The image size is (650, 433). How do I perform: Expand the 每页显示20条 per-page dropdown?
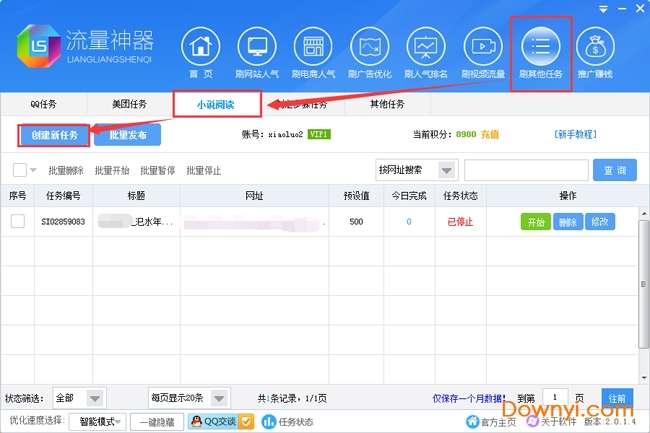coord(189,398)
